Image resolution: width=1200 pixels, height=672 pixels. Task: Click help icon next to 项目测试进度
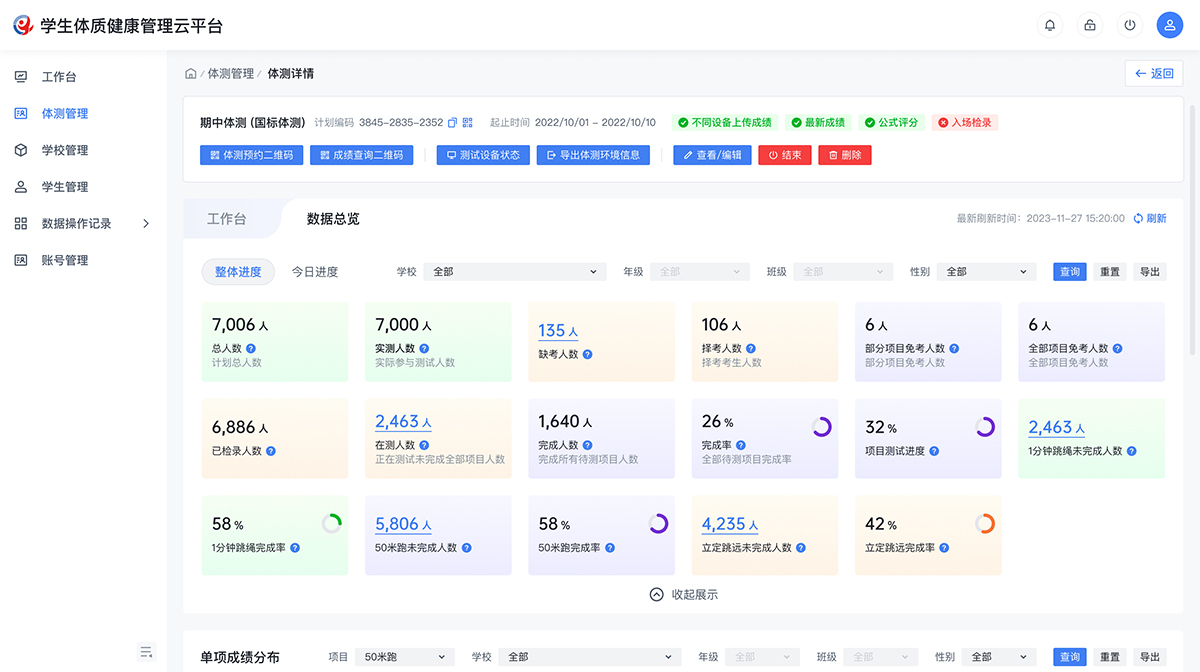point(934,451)
